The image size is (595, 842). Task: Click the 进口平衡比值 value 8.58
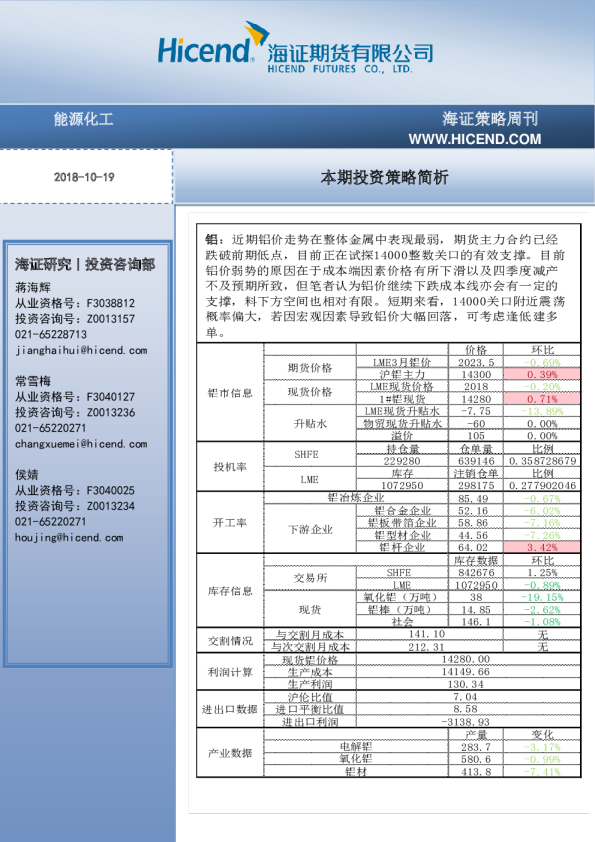466,709
